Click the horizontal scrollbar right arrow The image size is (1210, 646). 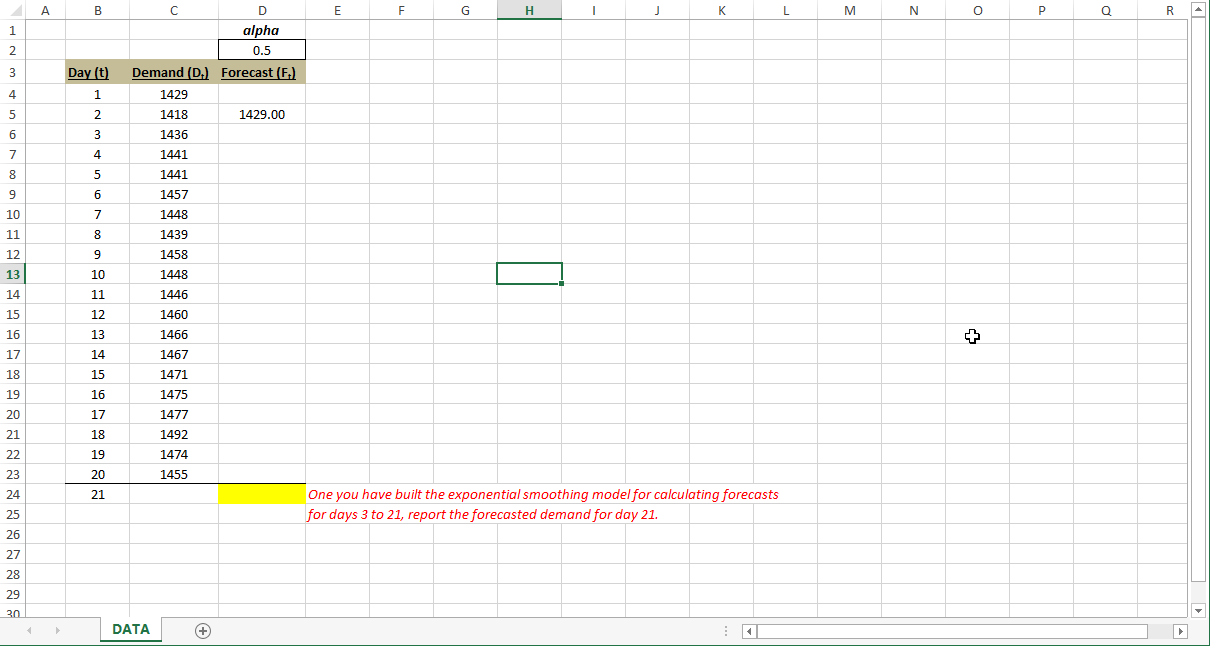point(1180,631)
